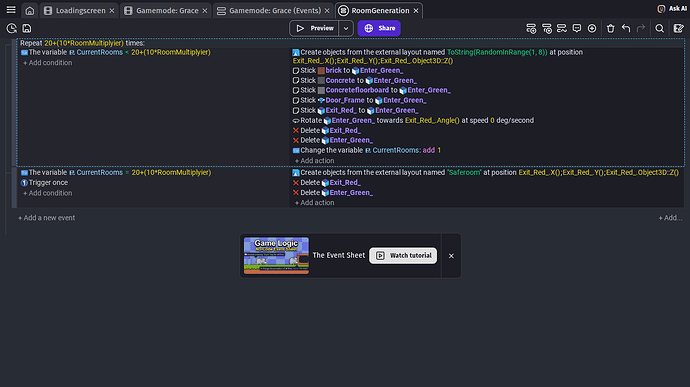690x387 pixels.
Task: Redo the last change
Action: [641, 29]
